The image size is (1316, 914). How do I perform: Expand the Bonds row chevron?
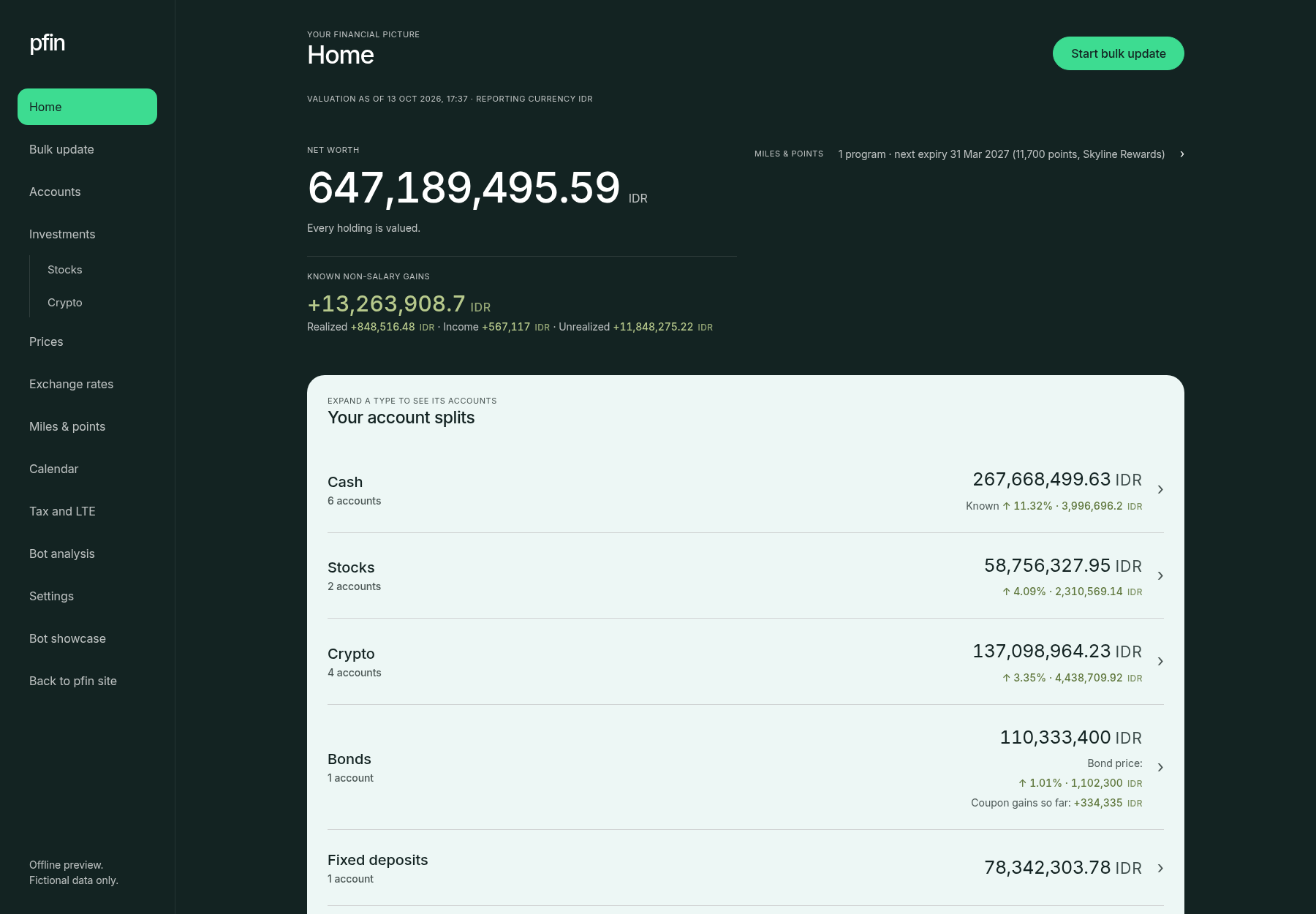coord(1160,767)
